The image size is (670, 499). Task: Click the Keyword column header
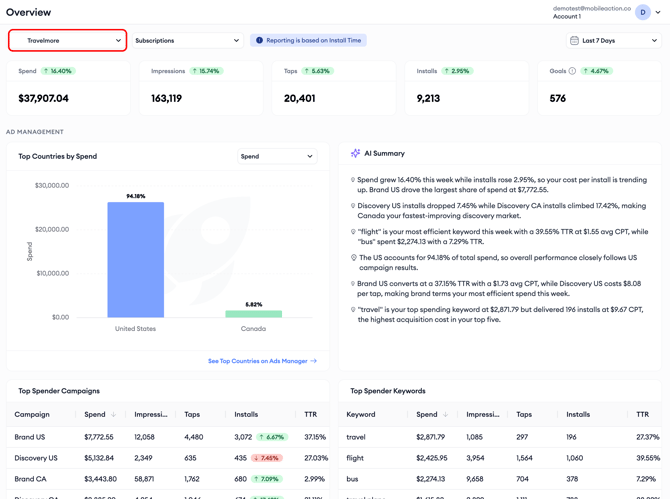point(361,414)
